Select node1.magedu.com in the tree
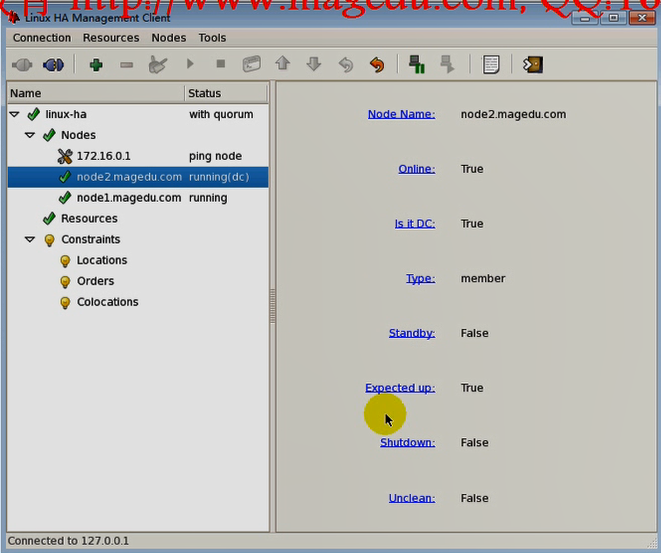The height and width of the screenshot is (553, 661). click(128, 198)
